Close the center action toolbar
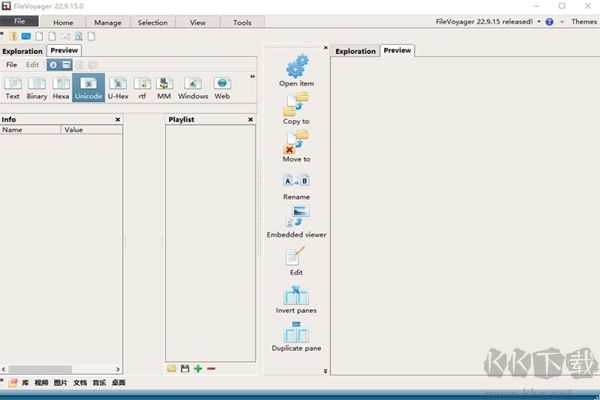The width and height of the screenshot is (600, 400). 326,48
